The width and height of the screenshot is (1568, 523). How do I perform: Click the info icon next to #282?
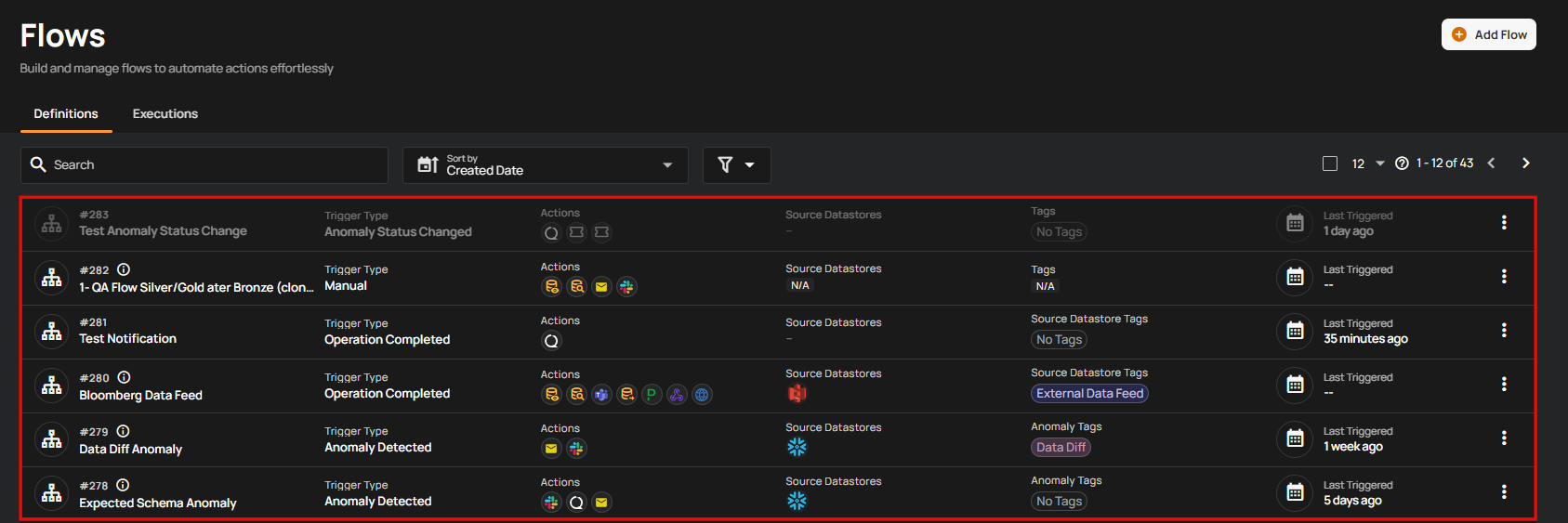pyautogui.click(x=124, y=269)
